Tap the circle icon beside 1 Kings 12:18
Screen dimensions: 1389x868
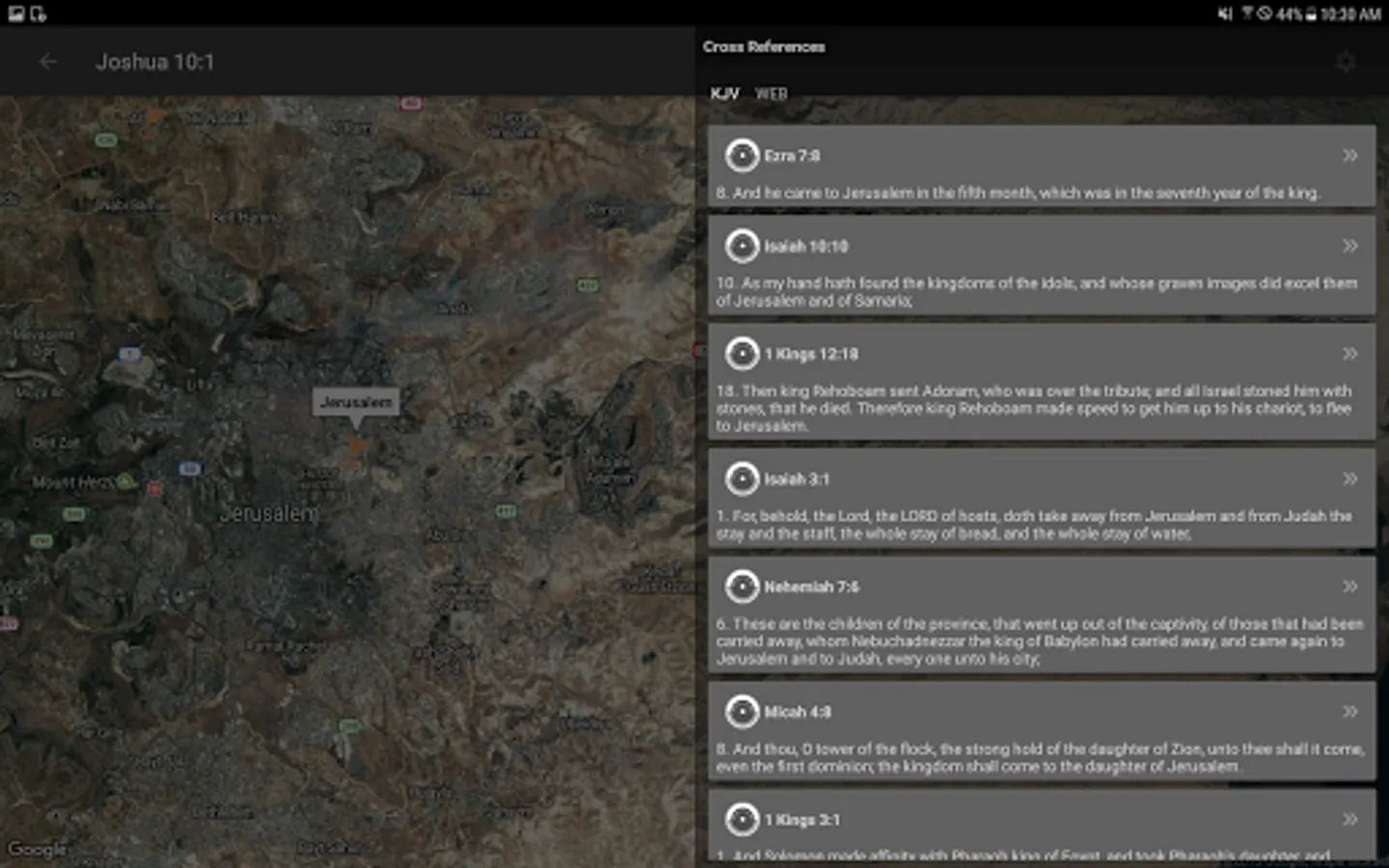(742, 354)
